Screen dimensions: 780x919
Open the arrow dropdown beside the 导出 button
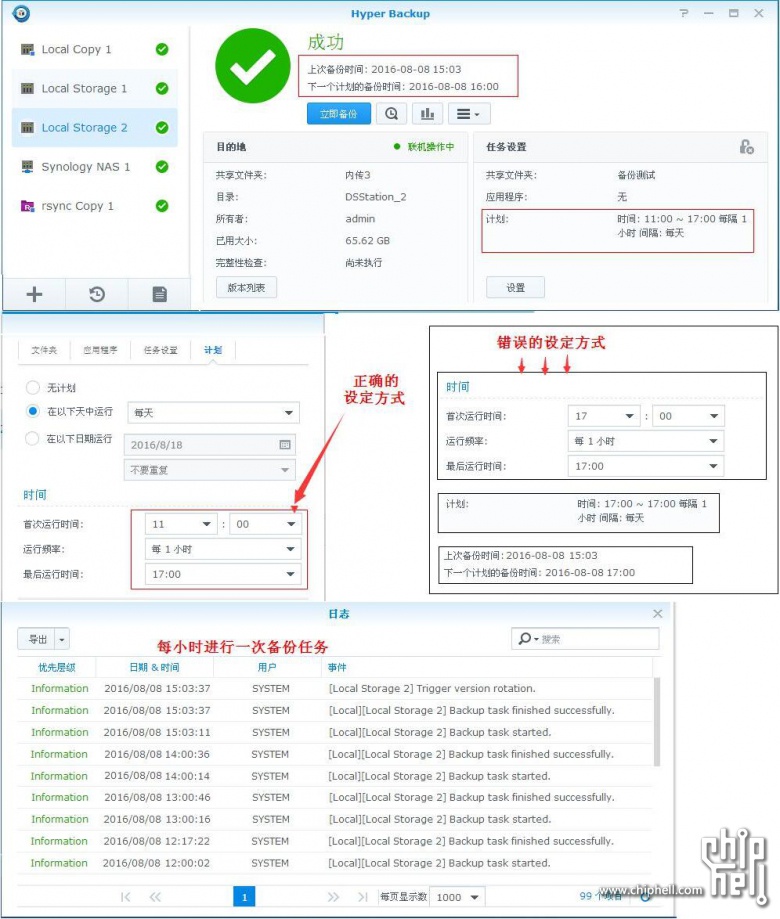pos(62,639)
